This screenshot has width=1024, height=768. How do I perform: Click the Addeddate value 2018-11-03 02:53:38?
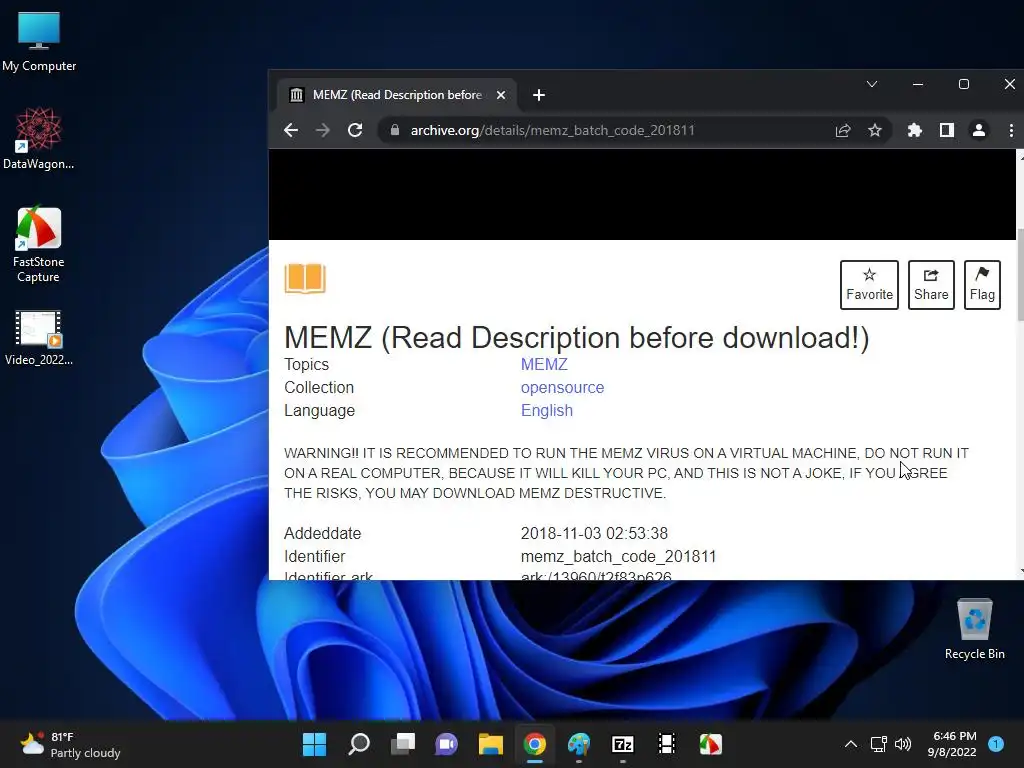[x=594, y=534]
